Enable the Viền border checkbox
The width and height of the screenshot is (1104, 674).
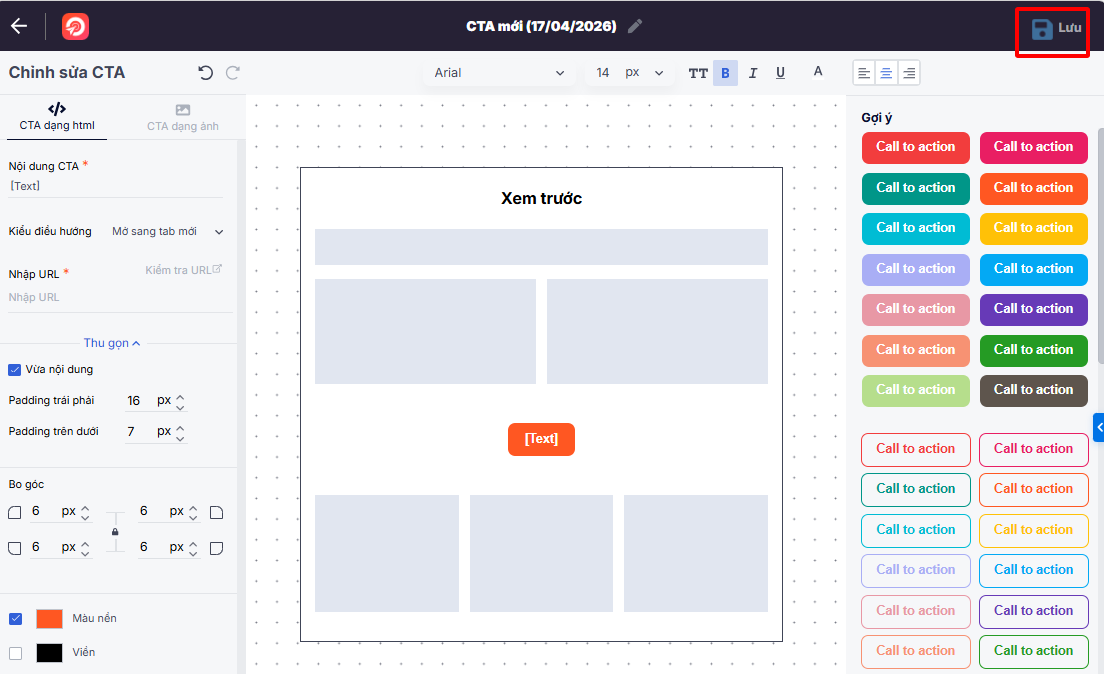coord(15,653)
